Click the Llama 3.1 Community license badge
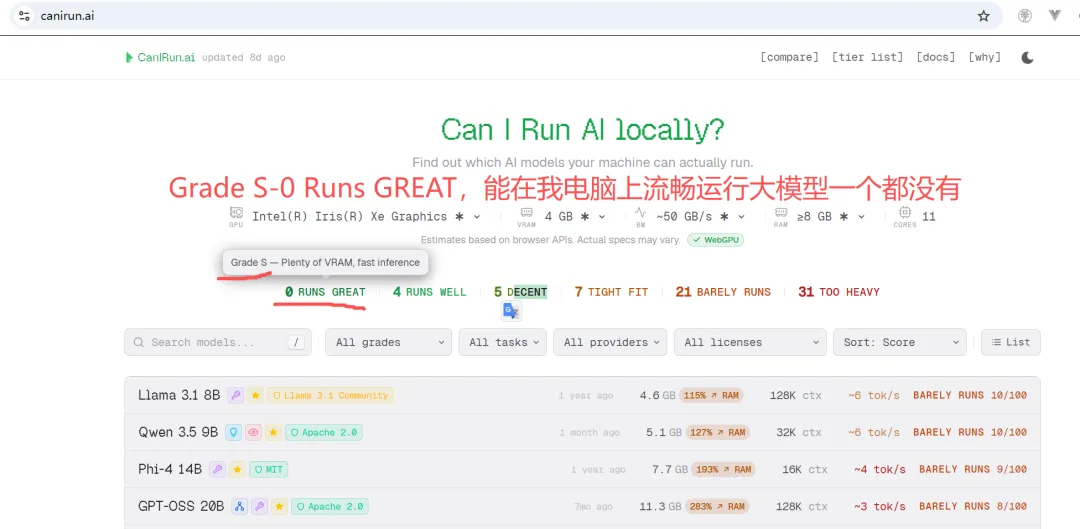1080x529 pixels. click(x=330, y=395)
